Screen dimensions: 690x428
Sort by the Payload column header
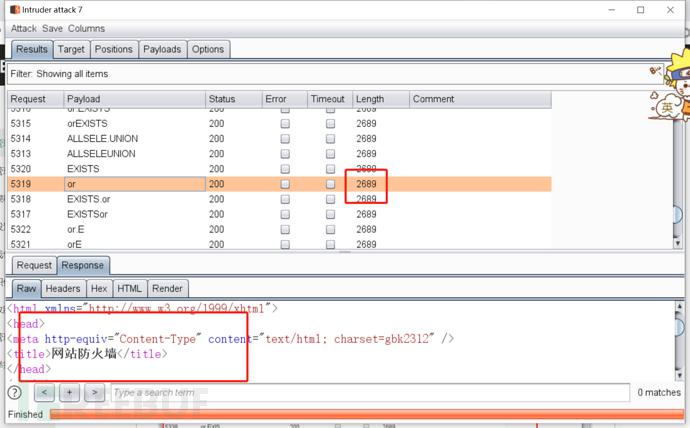135,99
